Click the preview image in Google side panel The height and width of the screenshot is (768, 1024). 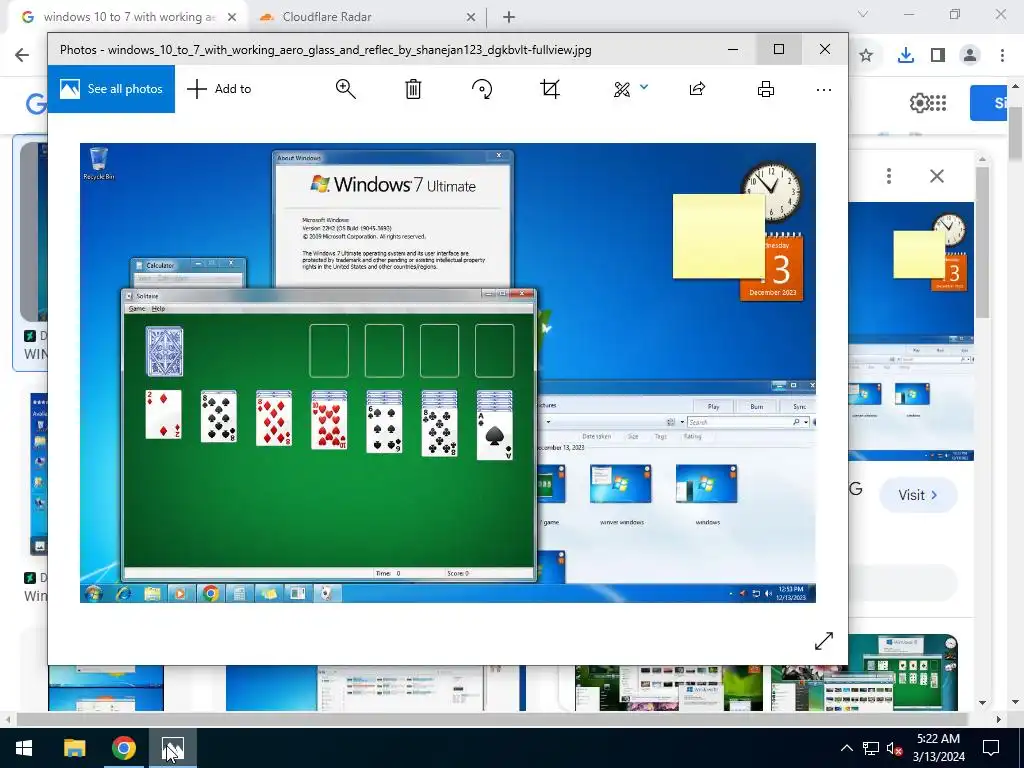[911, 332]
